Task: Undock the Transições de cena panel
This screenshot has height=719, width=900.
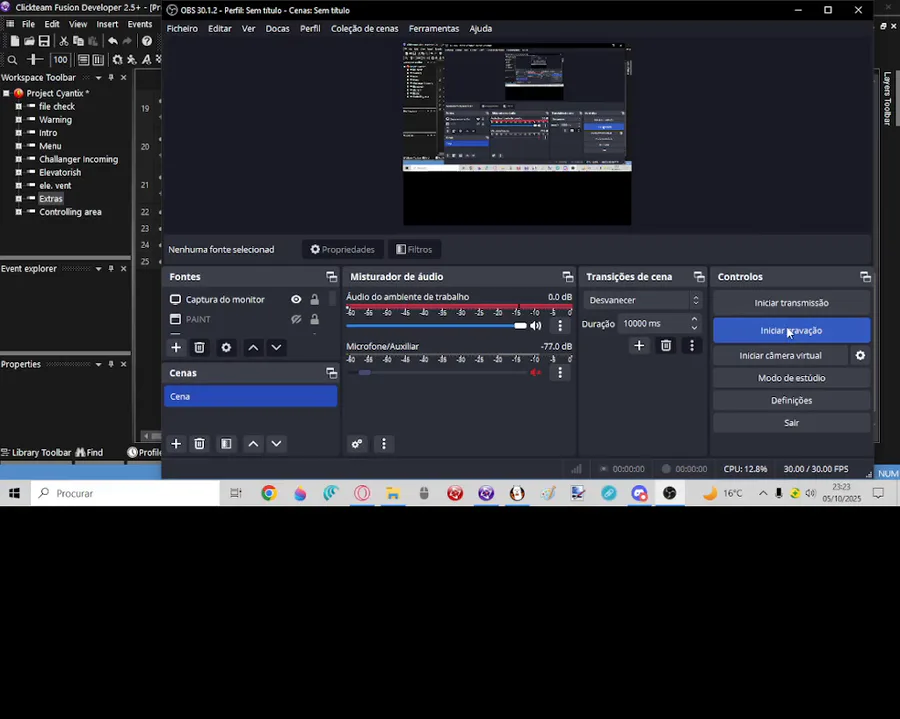Action: [699, 277]
